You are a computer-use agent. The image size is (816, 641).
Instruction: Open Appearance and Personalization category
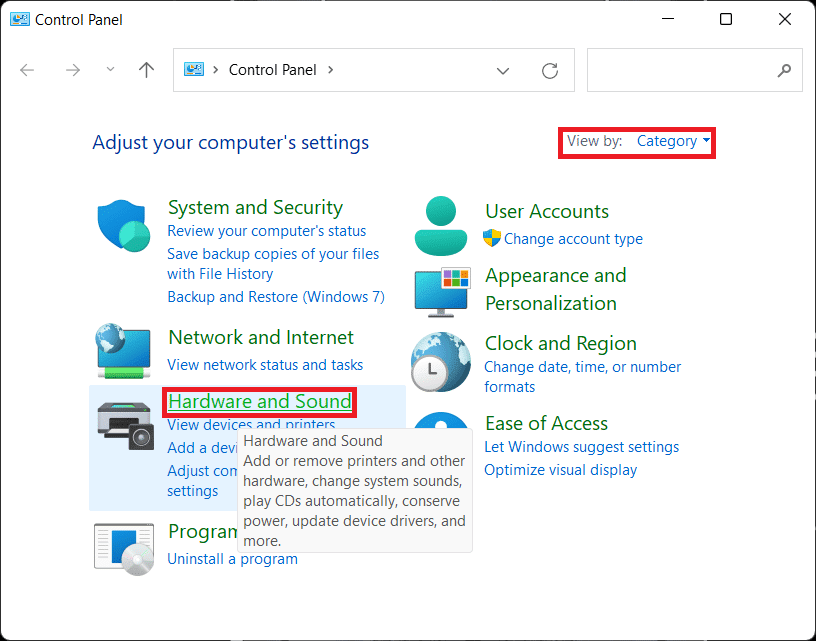[x=556, y=289]
